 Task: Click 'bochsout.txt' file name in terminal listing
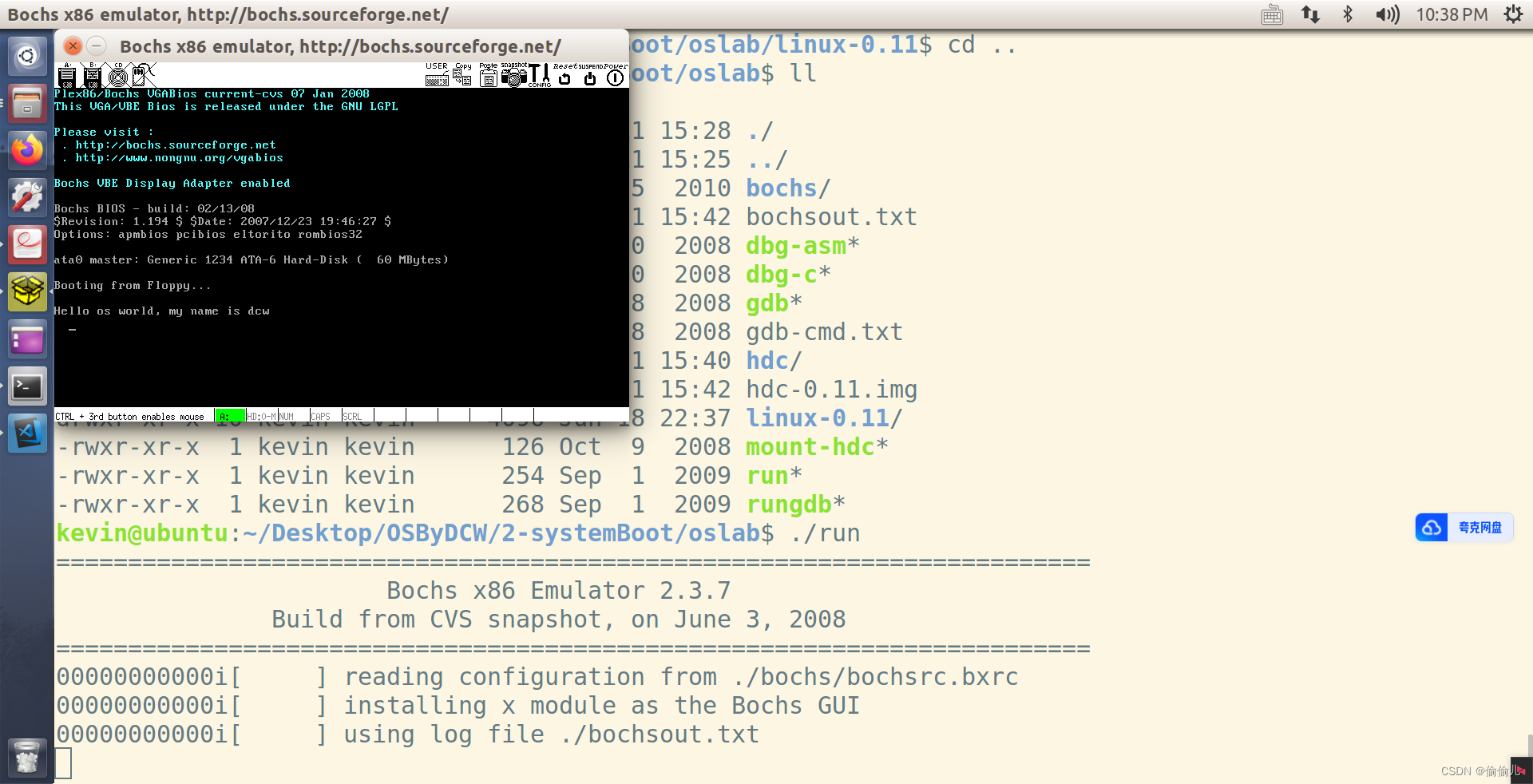[831, 217]
